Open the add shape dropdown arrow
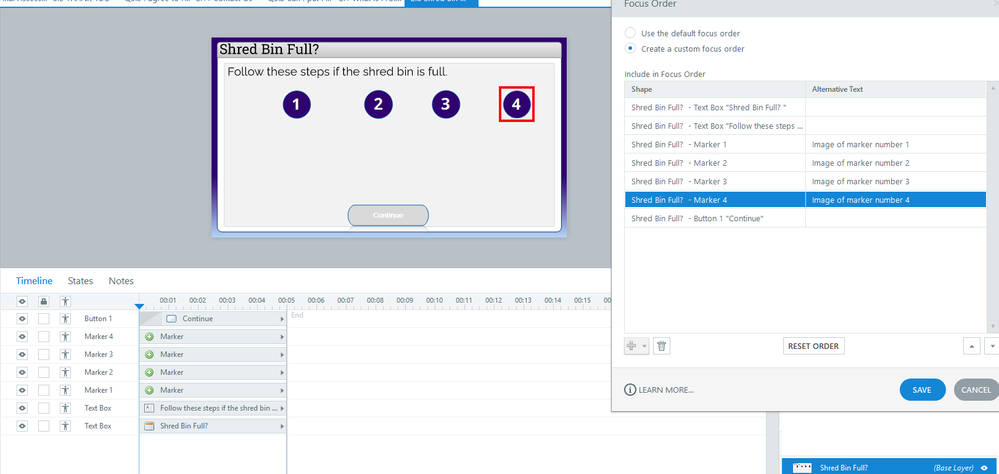 pyautogui.click(x=644, y=347)
